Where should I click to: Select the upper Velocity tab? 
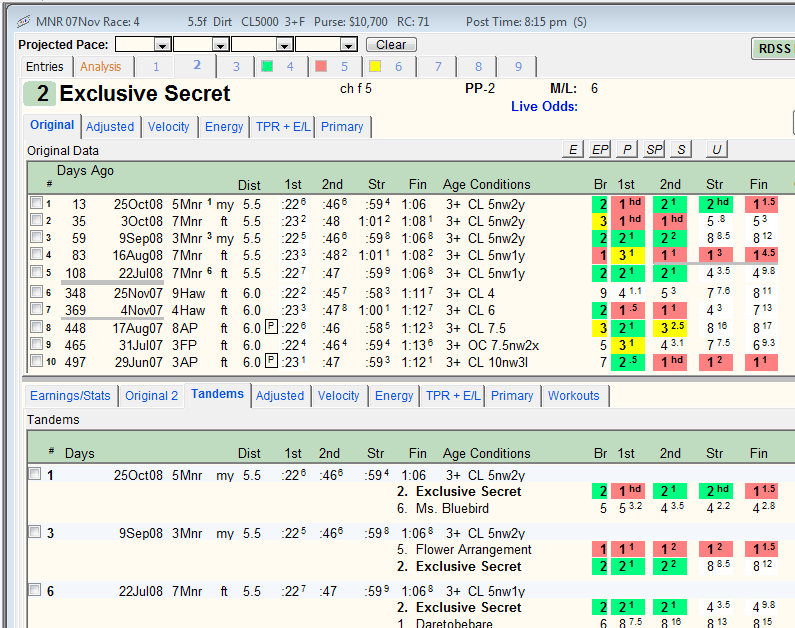[168, 127]
